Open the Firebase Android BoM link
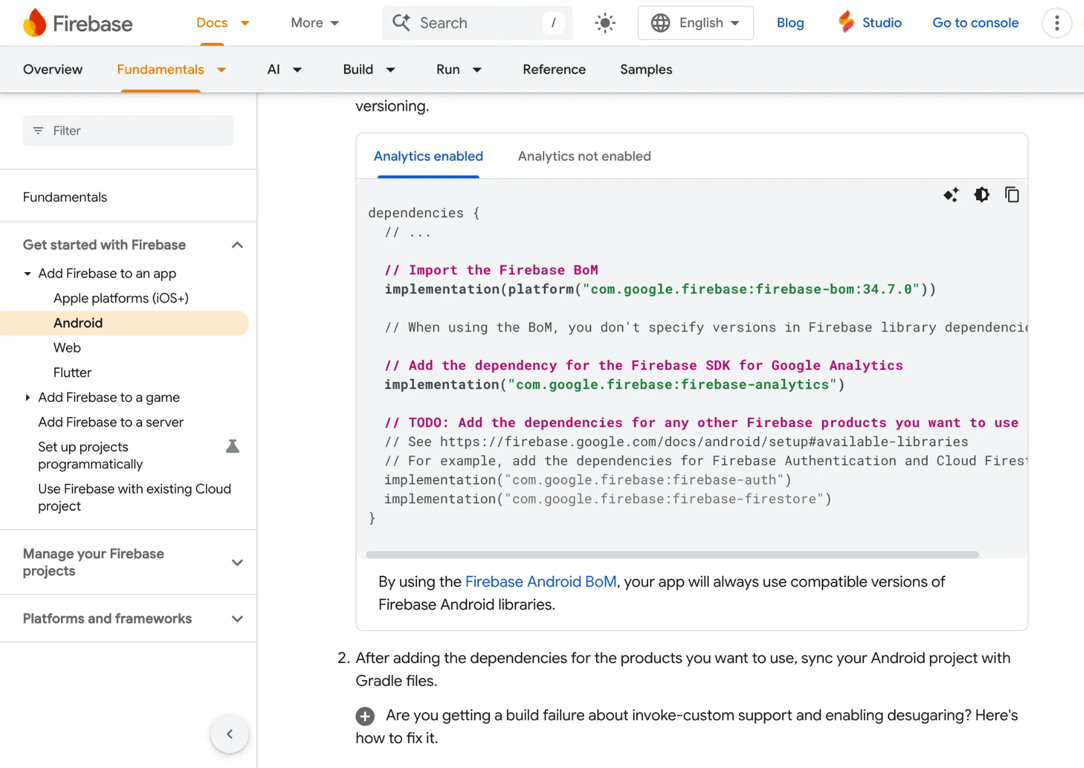This screenshot has height=768, width=1084. coord(540,581)
